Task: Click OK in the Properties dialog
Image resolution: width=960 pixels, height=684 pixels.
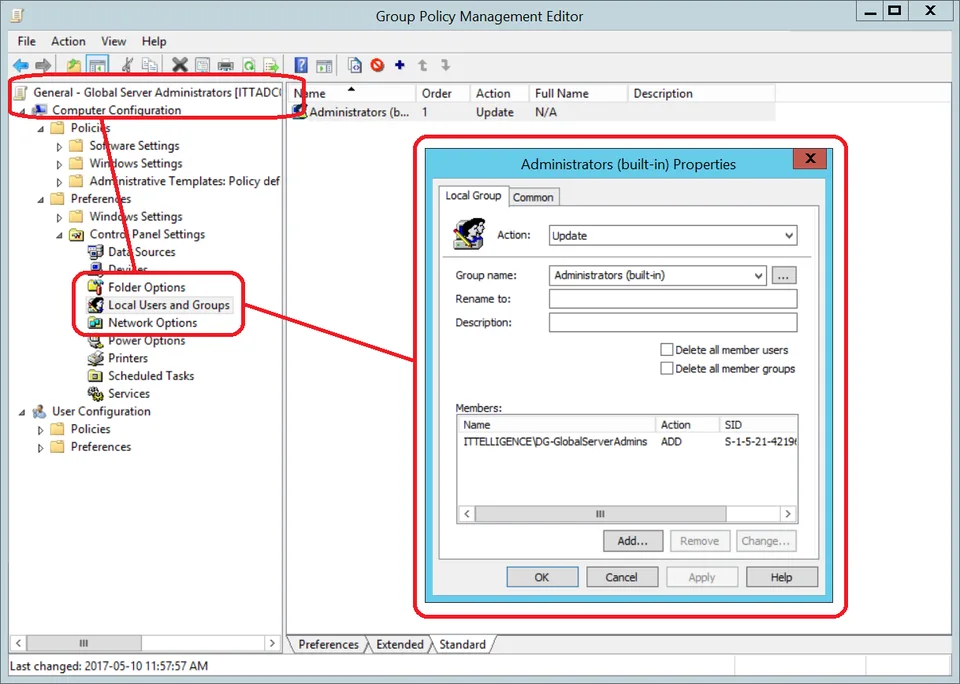Action: (x=542, y=577)
